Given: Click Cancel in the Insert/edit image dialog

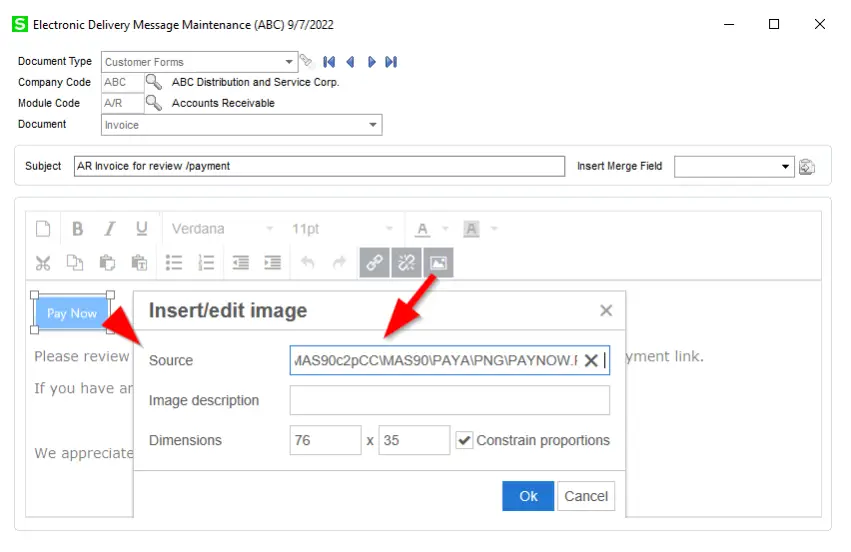Looking at the screenshot, I should (586, 496).
